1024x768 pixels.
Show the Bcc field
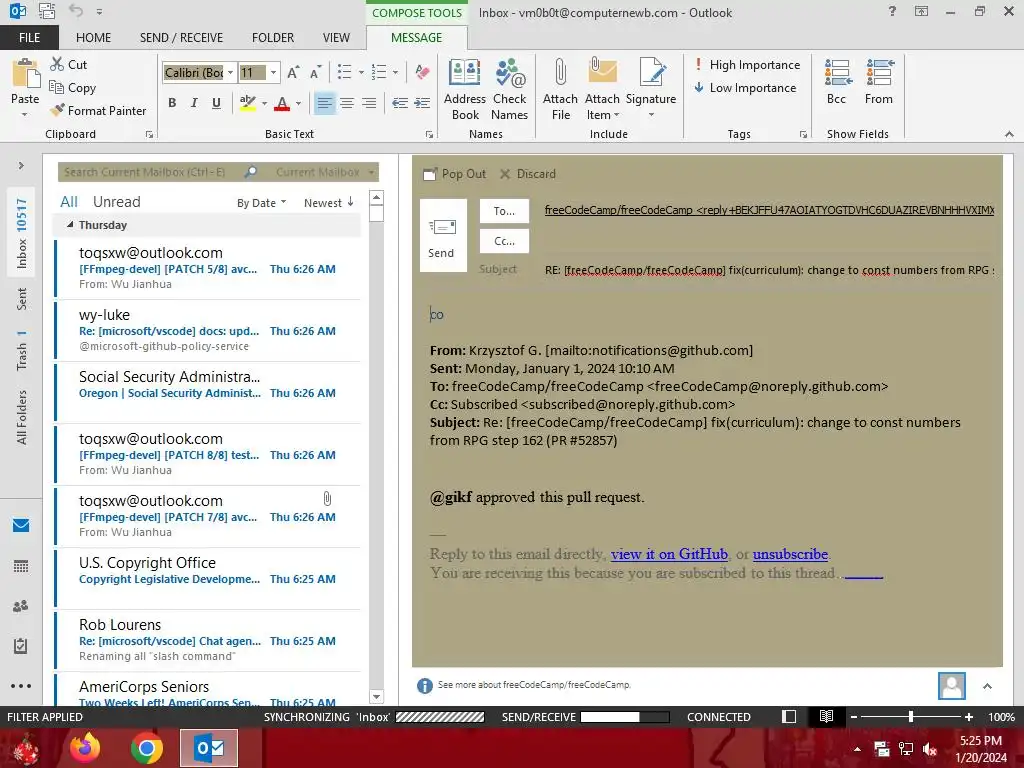click(837, 82)
